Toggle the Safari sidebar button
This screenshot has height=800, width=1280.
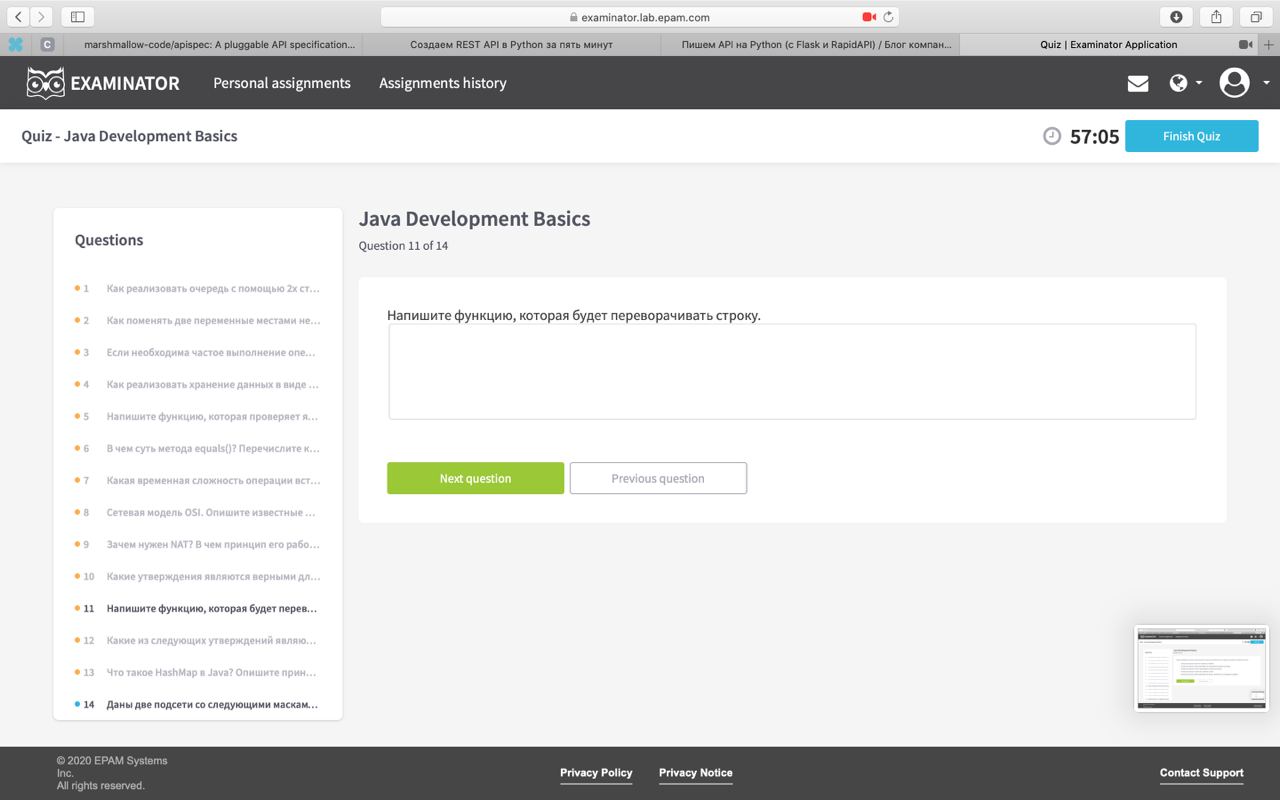pyautogui.click(x=77, y=17)
